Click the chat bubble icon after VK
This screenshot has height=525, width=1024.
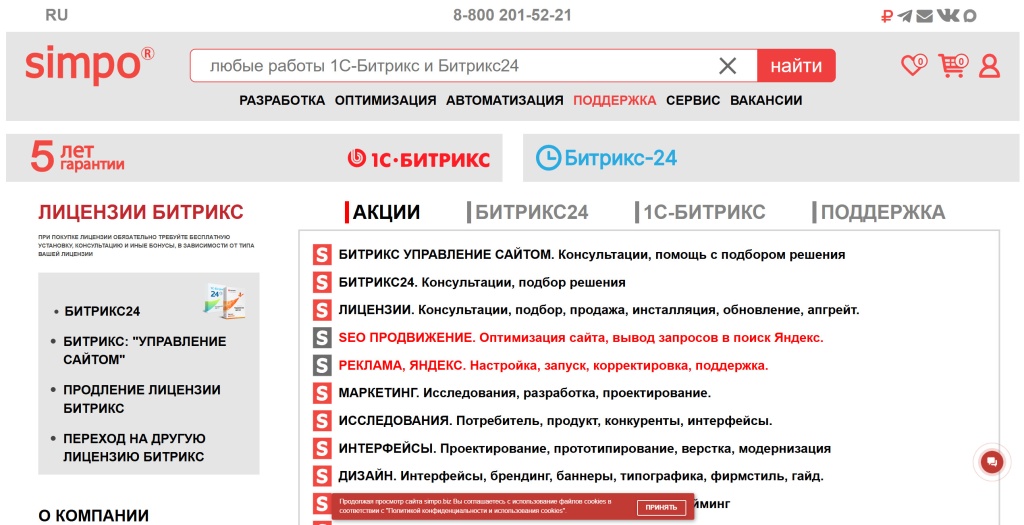tap(970, 16)
